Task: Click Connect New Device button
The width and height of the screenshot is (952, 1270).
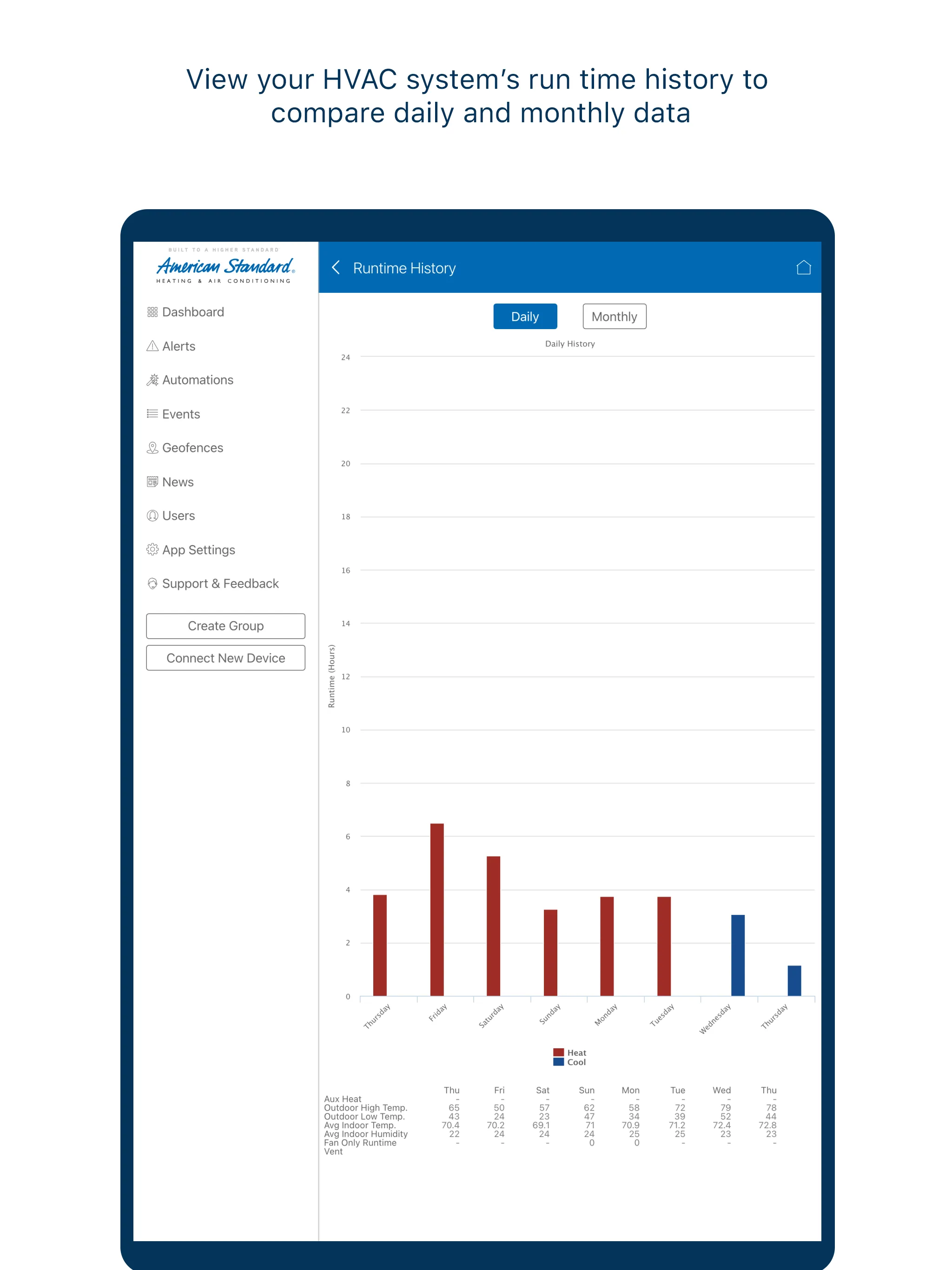Action: (225, 657)
